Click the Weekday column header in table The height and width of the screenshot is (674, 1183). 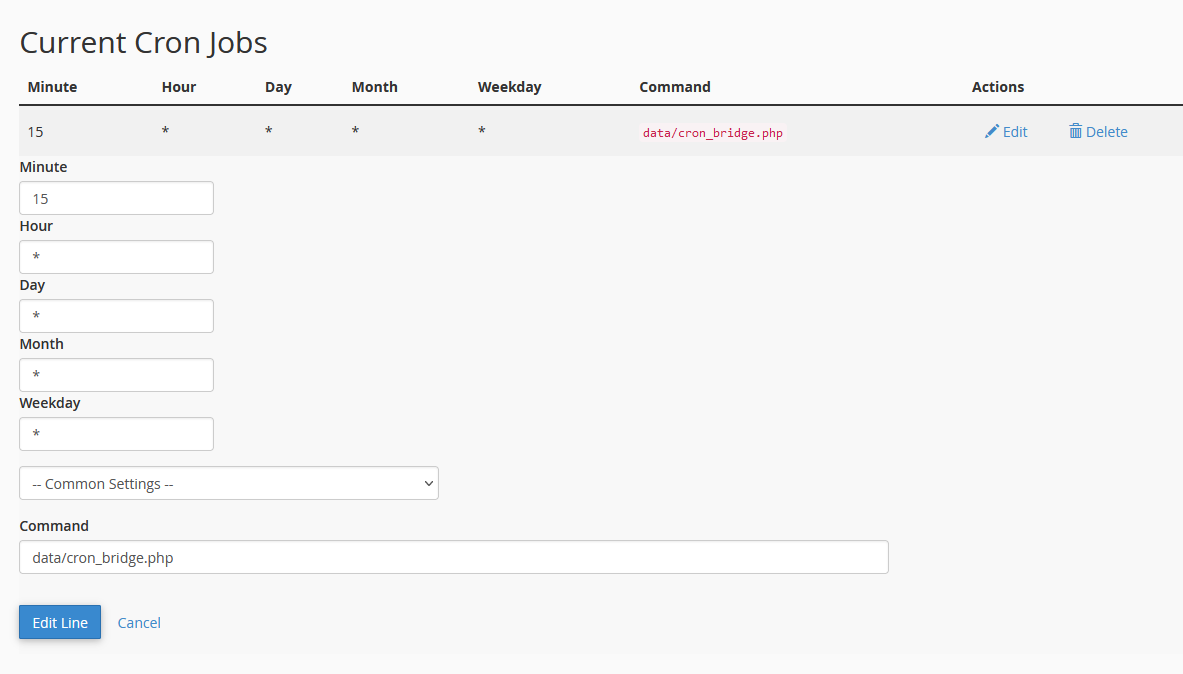[509, 87]
